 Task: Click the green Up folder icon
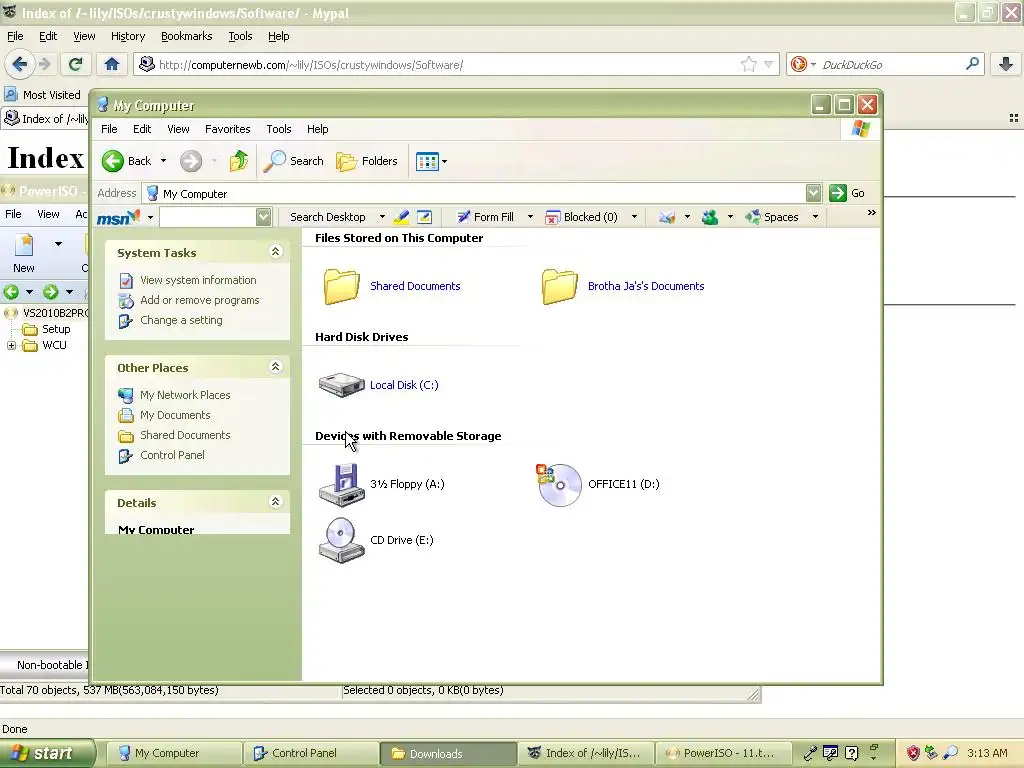coord(238,161)
